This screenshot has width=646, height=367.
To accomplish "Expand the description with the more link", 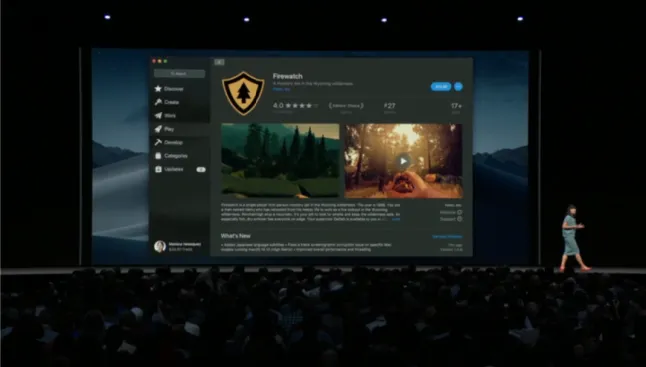I will 396,220.
